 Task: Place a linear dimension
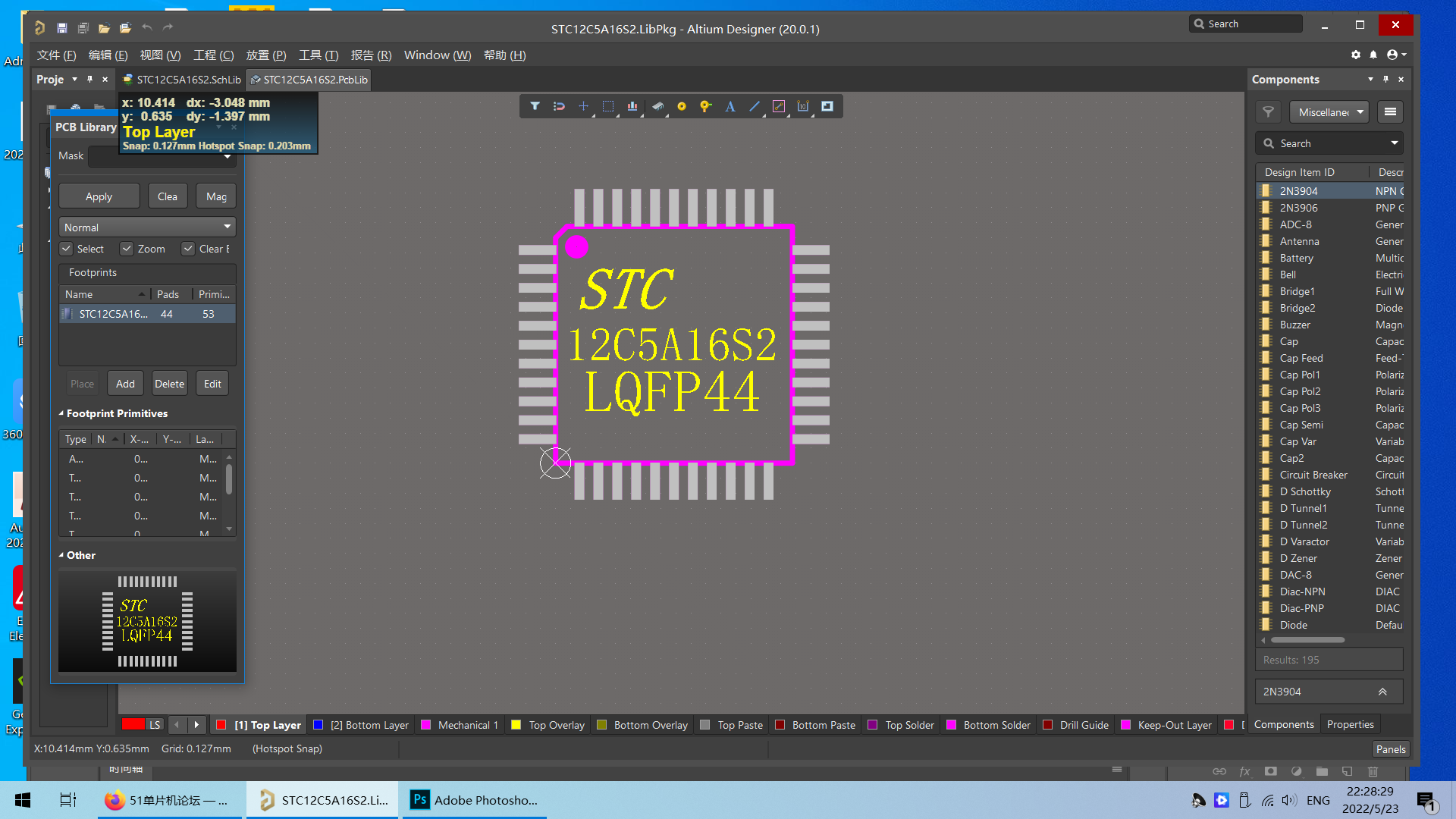click(803, 106)
